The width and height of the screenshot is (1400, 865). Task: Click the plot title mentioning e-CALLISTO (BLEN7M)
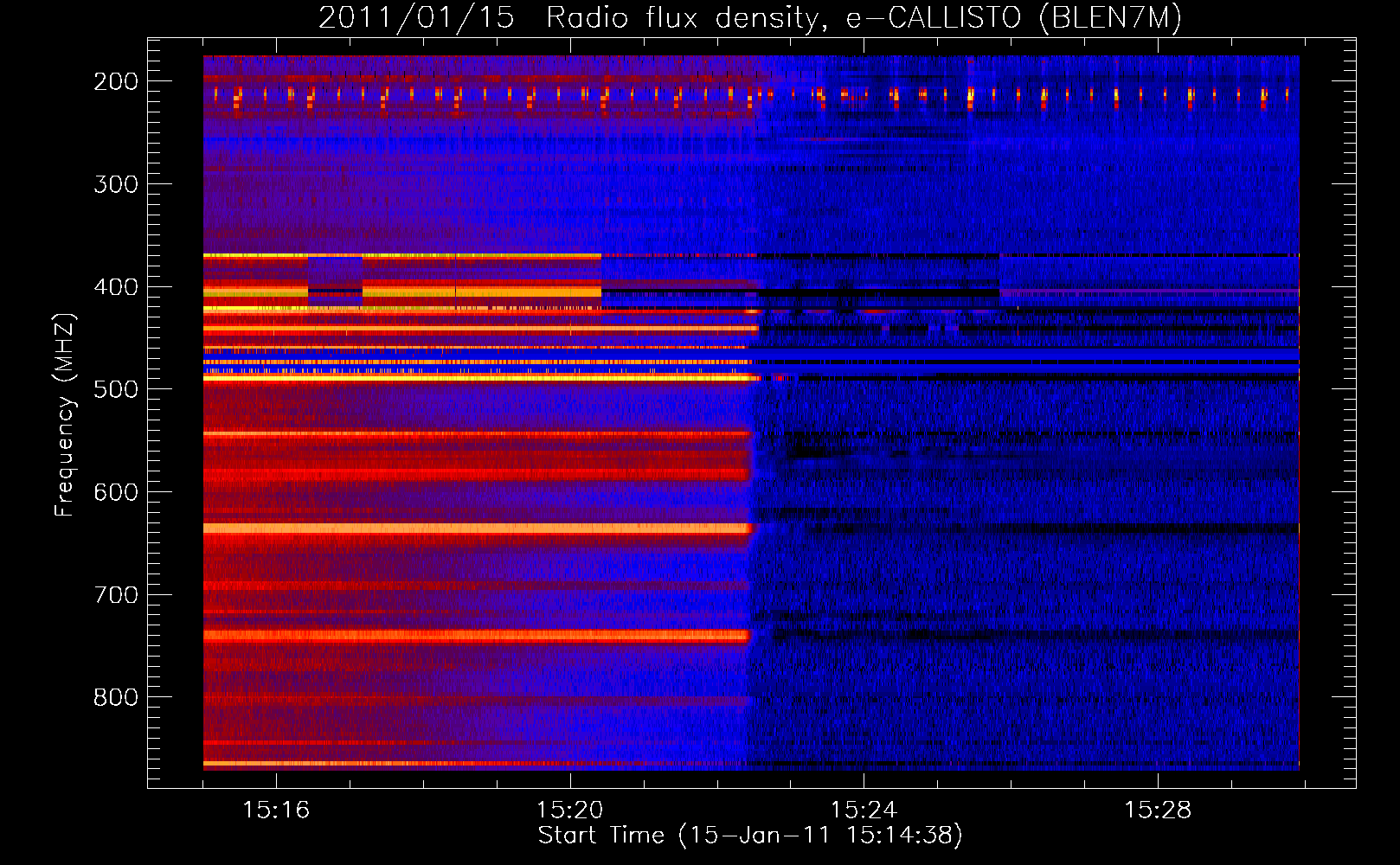[x=750, y=18]
